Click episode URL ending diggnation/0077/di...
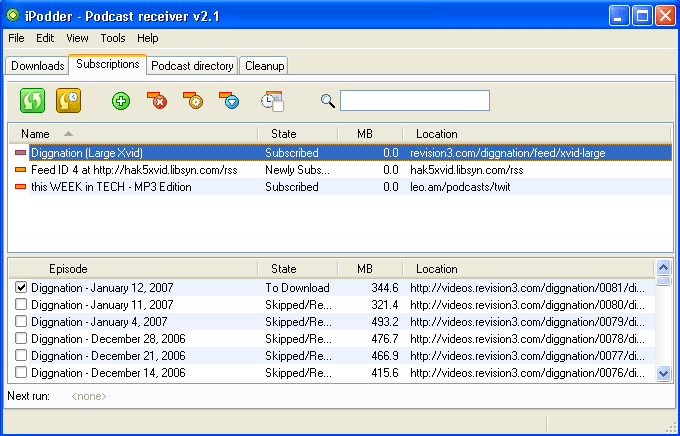680x436 pixels. [527, 356]
